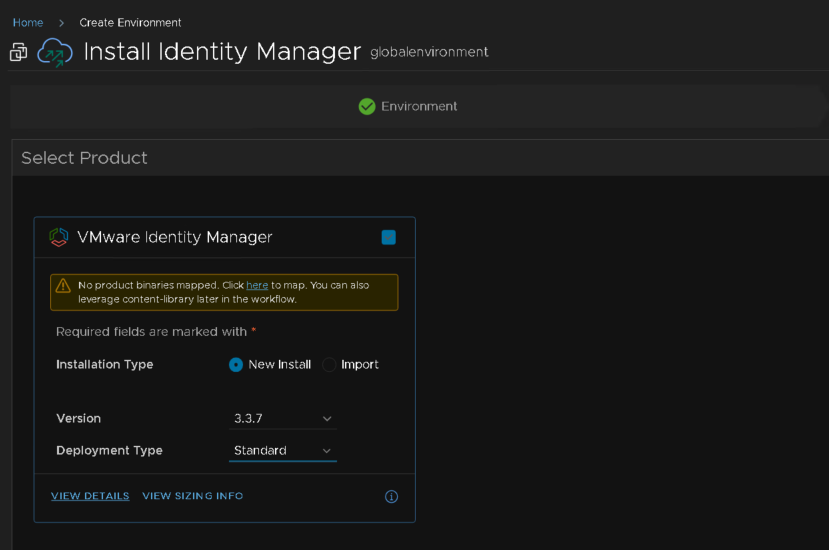Viewport: 829px width, 550px height.
Task: Open the Version 3.3.7 dropdown
Action: coord(283,419)
